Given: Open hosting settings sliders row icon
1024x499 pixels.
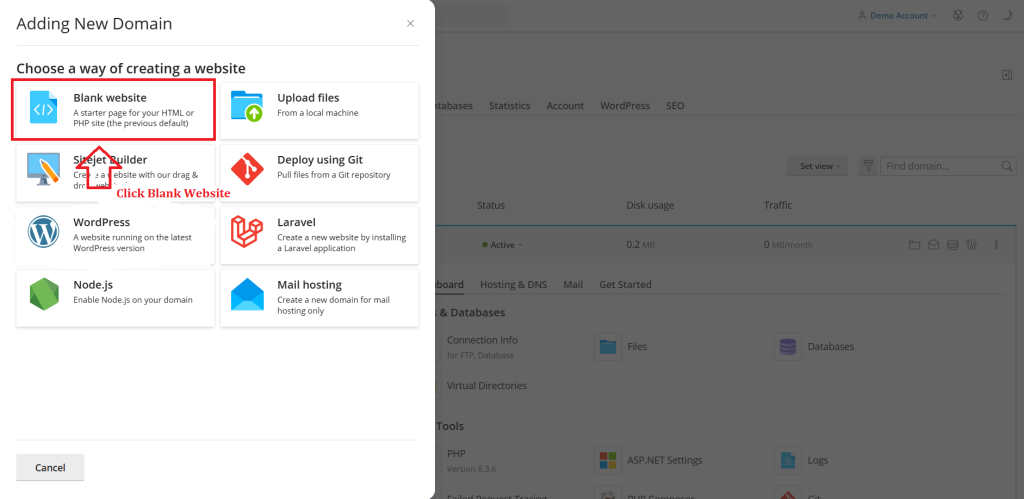Looking at the screenshot, I should (x=972, y=245).
